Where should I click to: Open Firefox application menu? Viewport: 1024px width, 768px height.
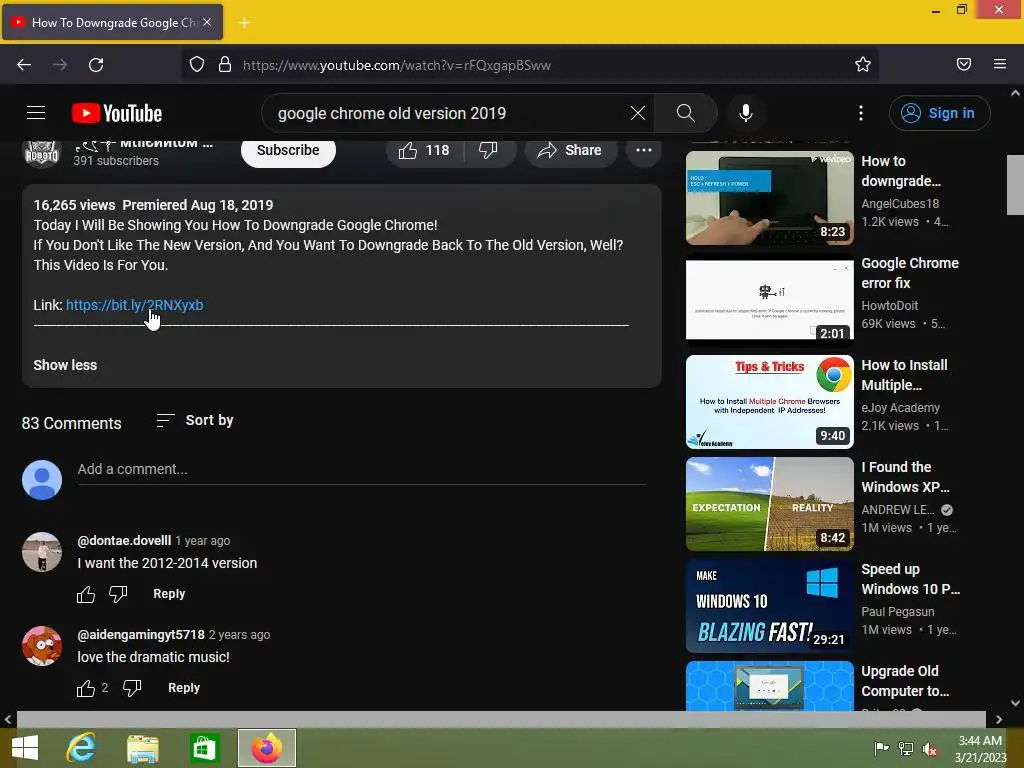point(1000,65)
